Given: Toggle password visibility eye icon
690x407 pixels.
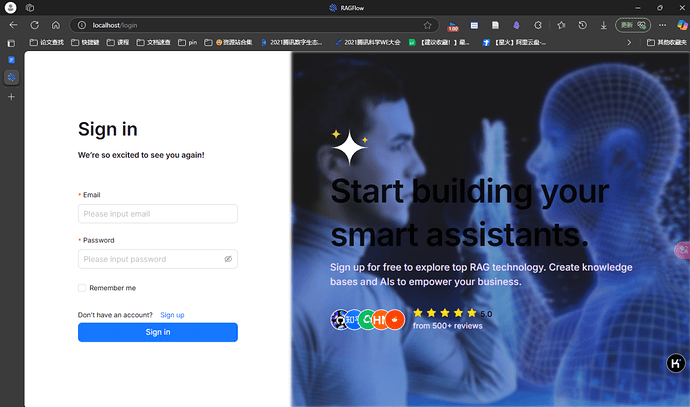Looking at the screenshot, I should point(228,259).
